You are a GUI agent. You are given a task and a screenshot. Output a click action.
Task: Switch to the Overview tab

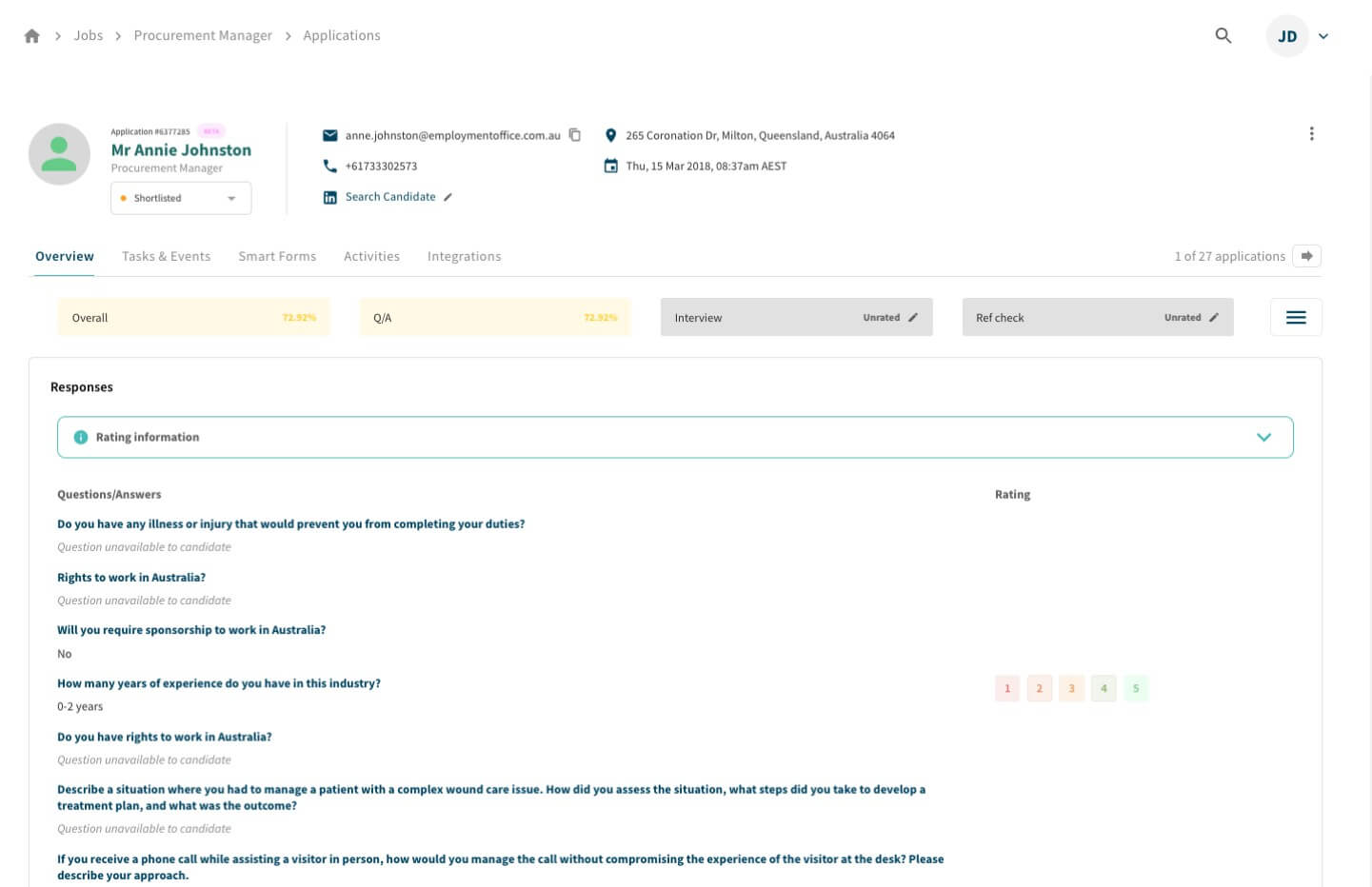coord(65,256)
